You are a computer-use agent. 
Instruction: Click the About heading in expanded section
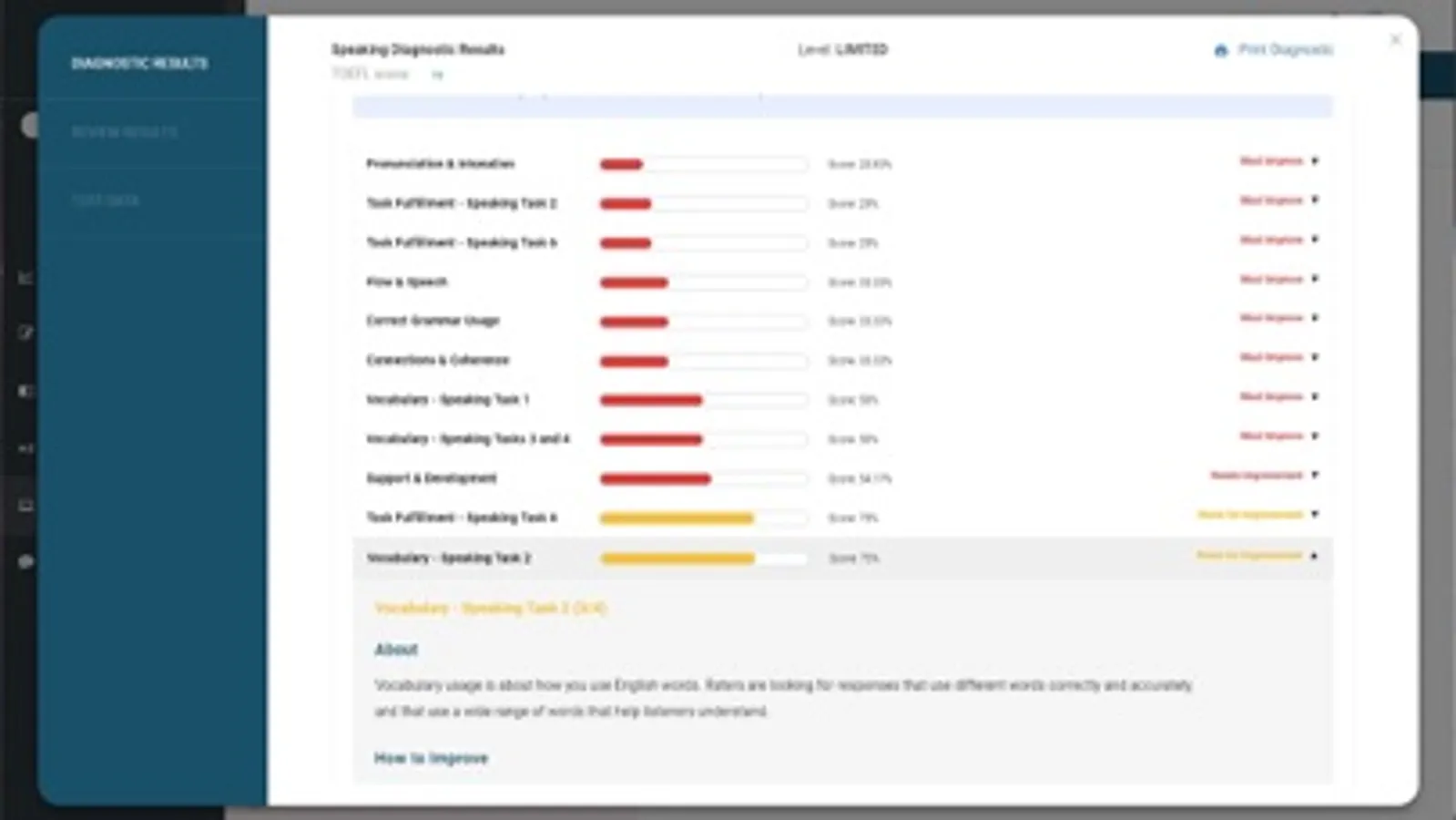(x=396, y=650)
